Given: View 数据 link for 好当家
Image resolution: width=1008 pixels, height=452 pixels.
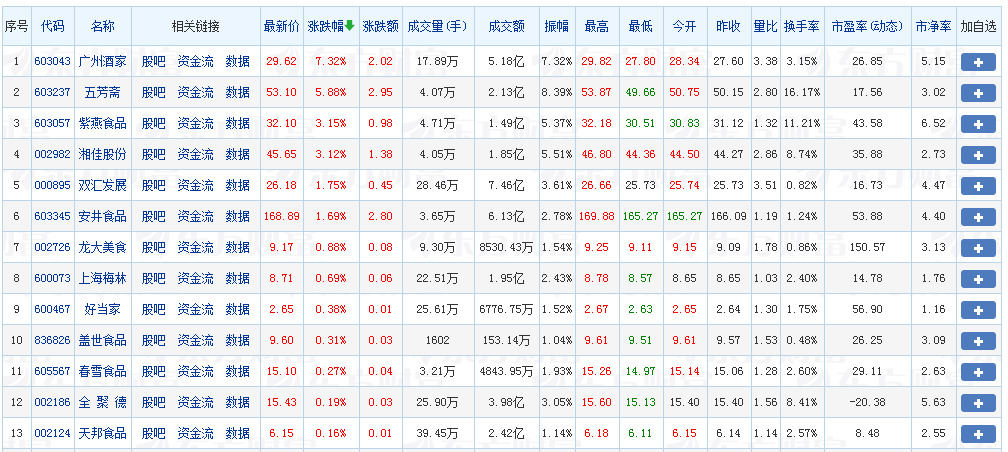Looking at the screenshot, I should [238, 310].
